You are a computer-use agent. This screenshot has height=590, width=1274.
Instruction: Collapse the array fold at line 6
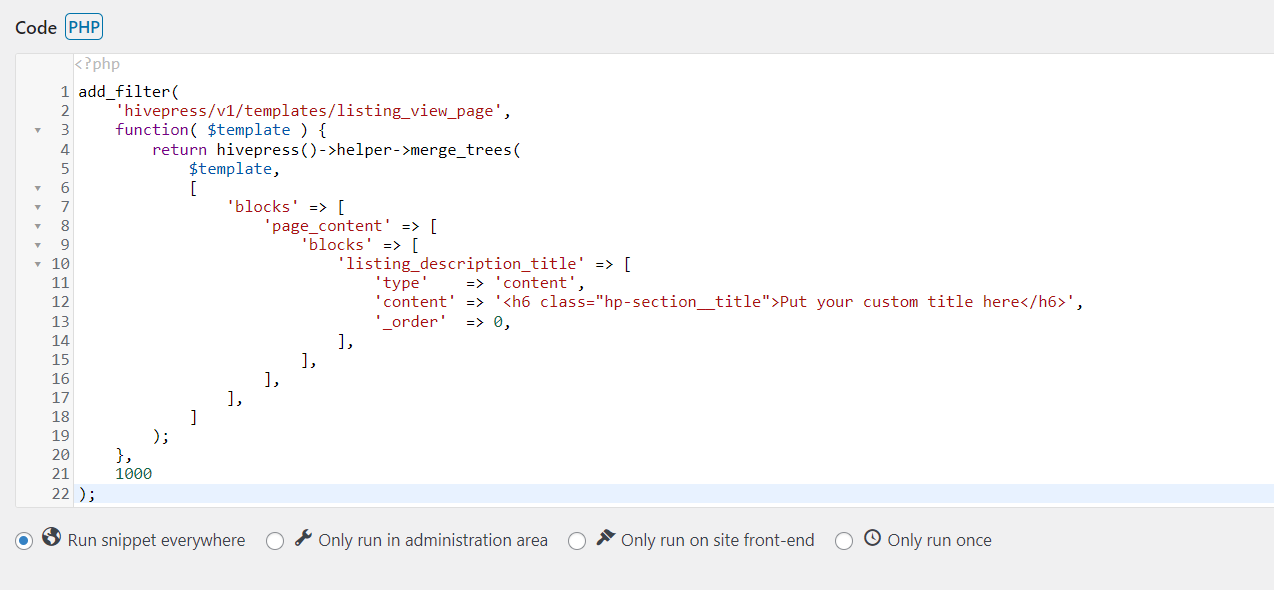tap(38, 188)
